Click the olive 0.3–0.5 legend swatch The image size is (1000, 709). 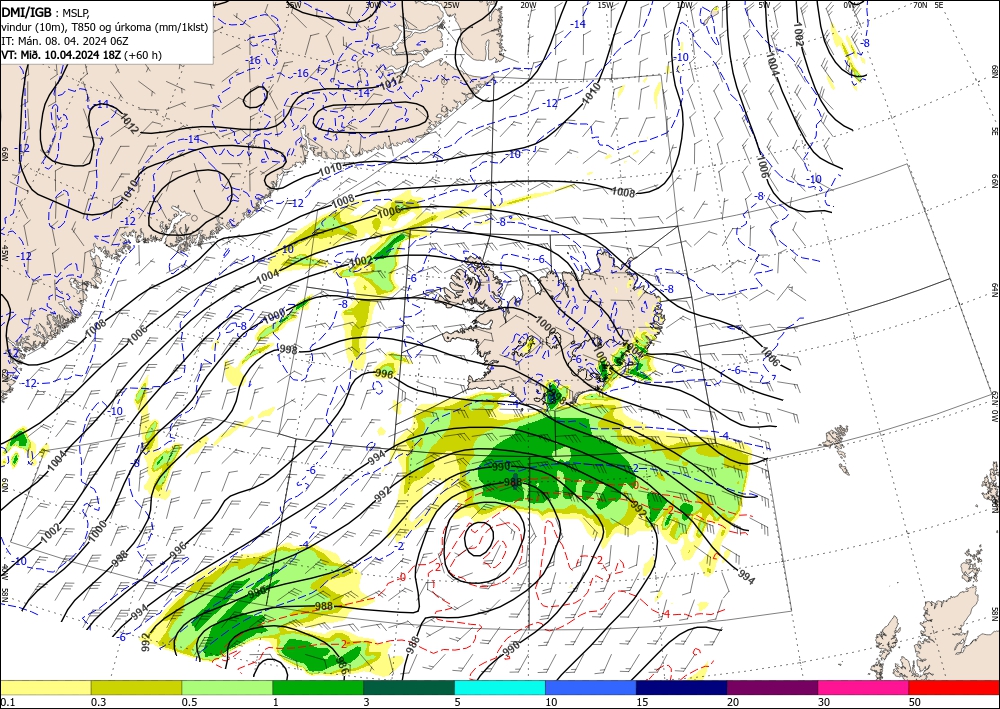[136, 687]
